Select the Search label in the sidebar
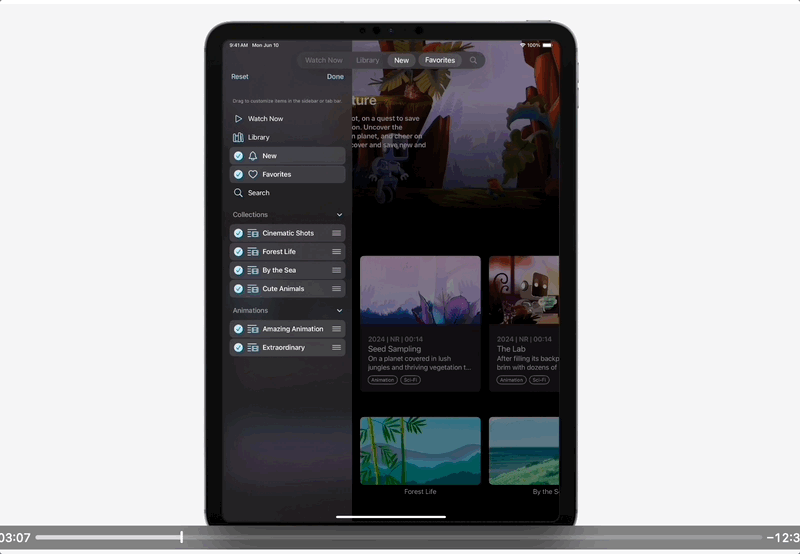 [x=259, y=193]
